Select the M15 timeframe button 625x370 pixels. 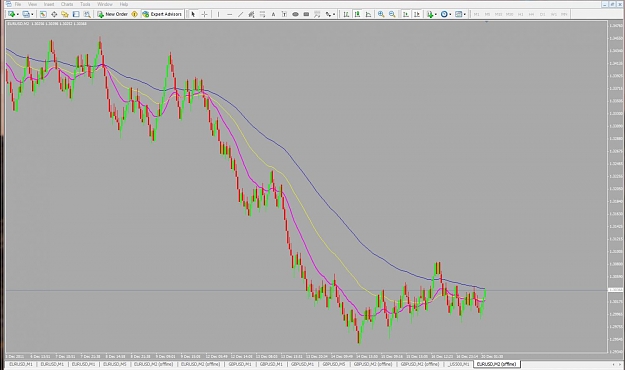(x=498, y=14)
